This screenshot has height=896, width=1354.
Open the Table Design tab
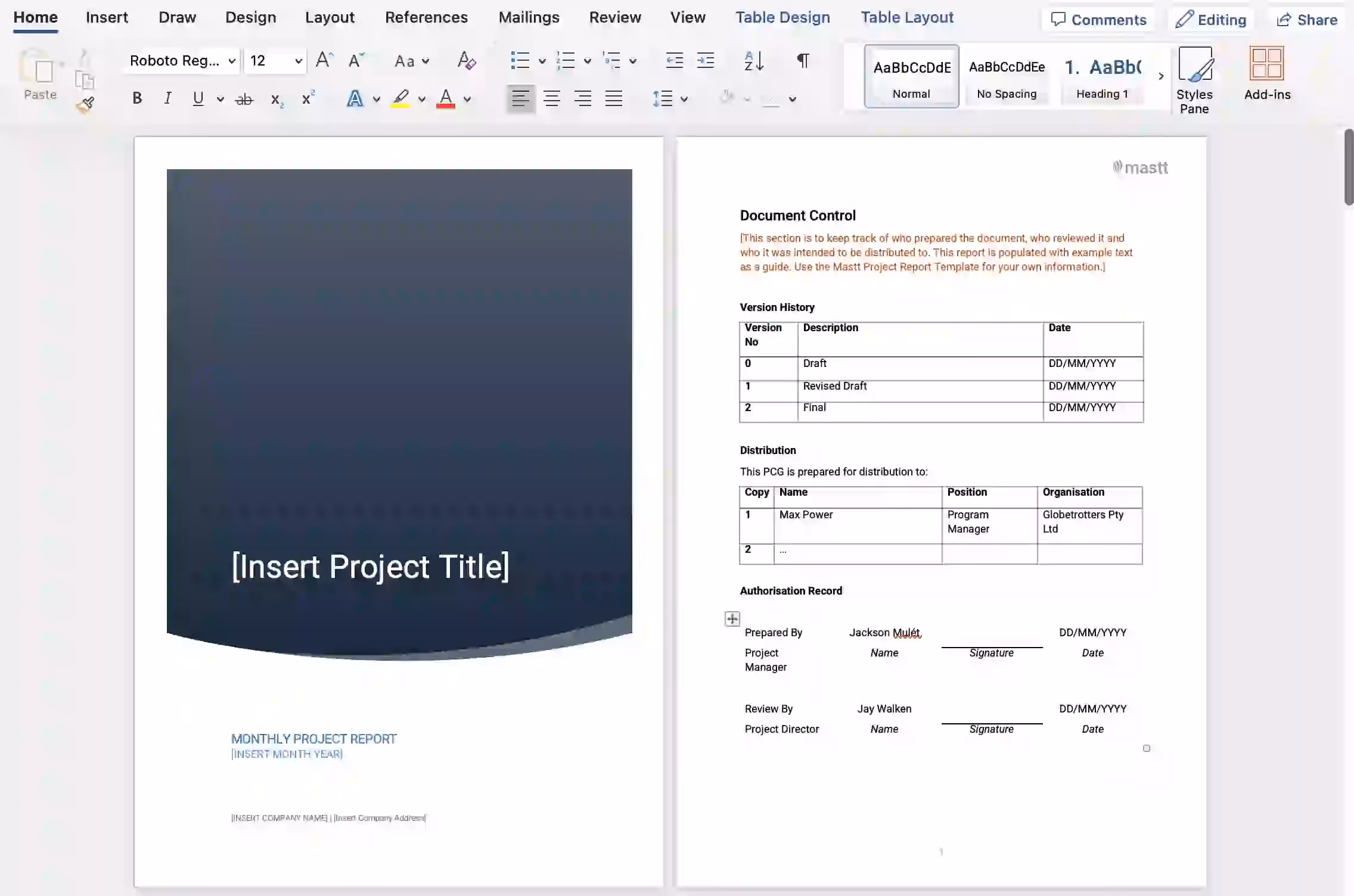[782, 17]
